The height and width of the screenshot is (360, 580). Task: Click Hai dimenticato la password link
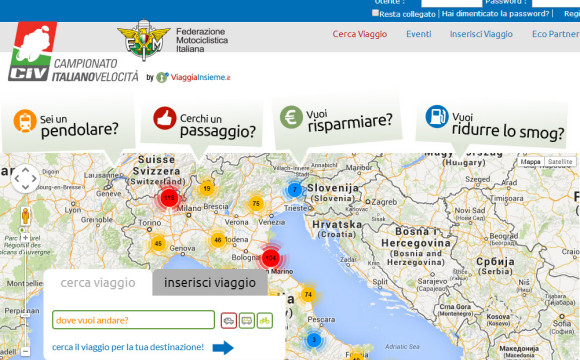pos(495,14)
